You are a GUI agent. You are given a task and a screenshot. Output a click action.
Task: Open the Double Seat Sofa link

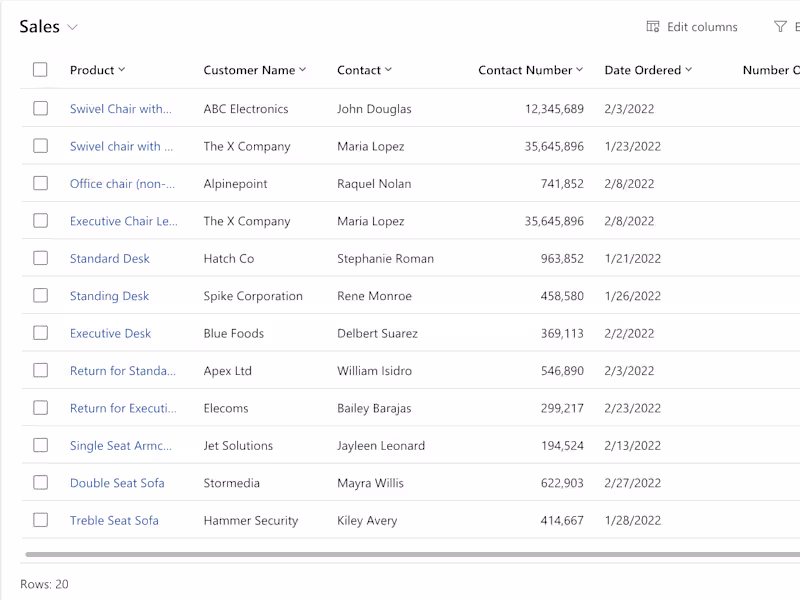click(117, 483)
